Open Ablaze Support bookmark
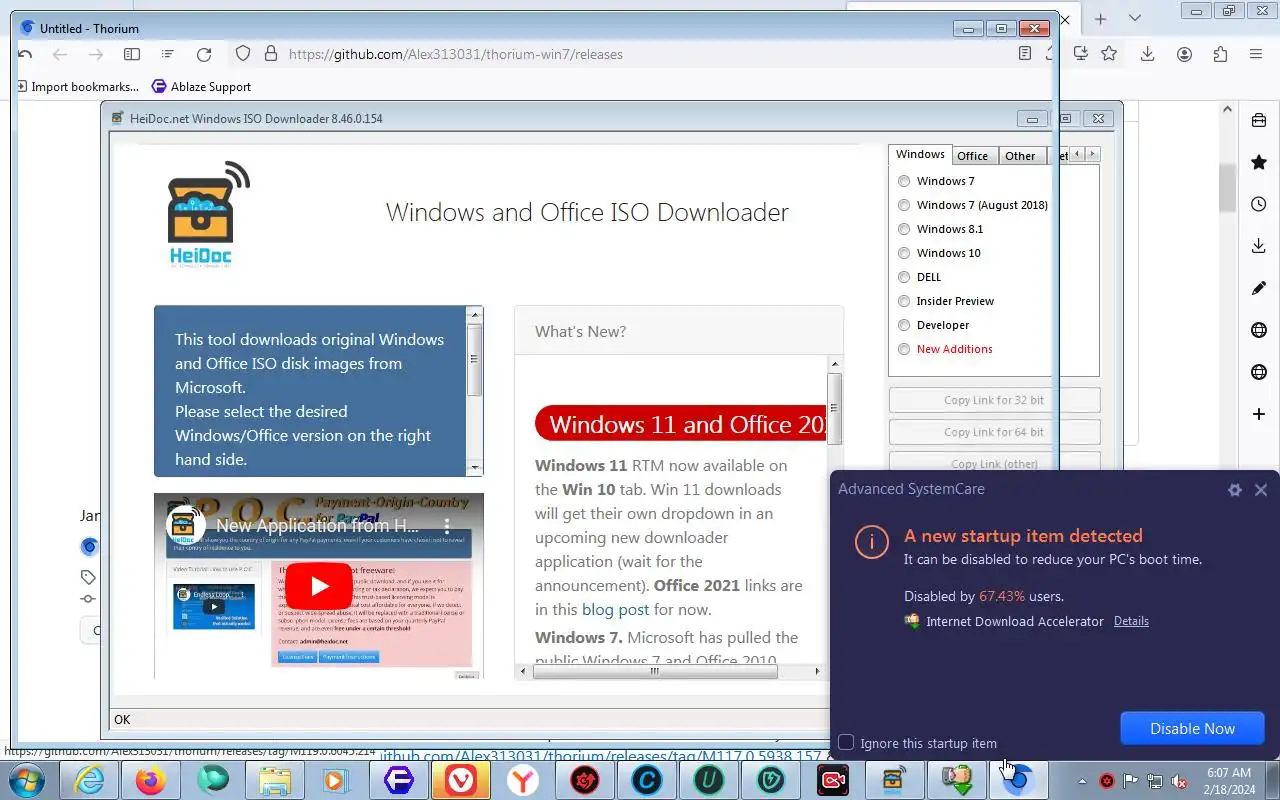 click(x=201, y=87)
